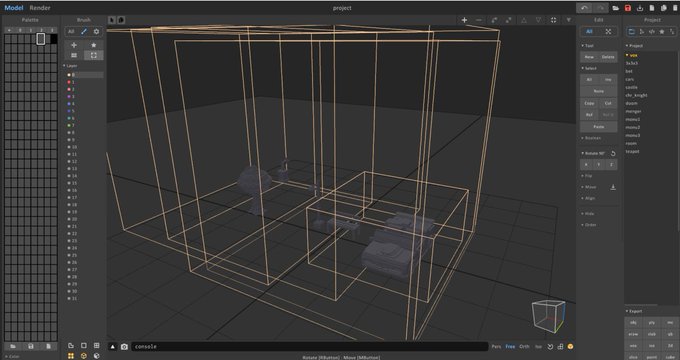Click the reset rotation icon next to Rotate 90°
The image size is (680, 360).
click(x=613, y=154)
